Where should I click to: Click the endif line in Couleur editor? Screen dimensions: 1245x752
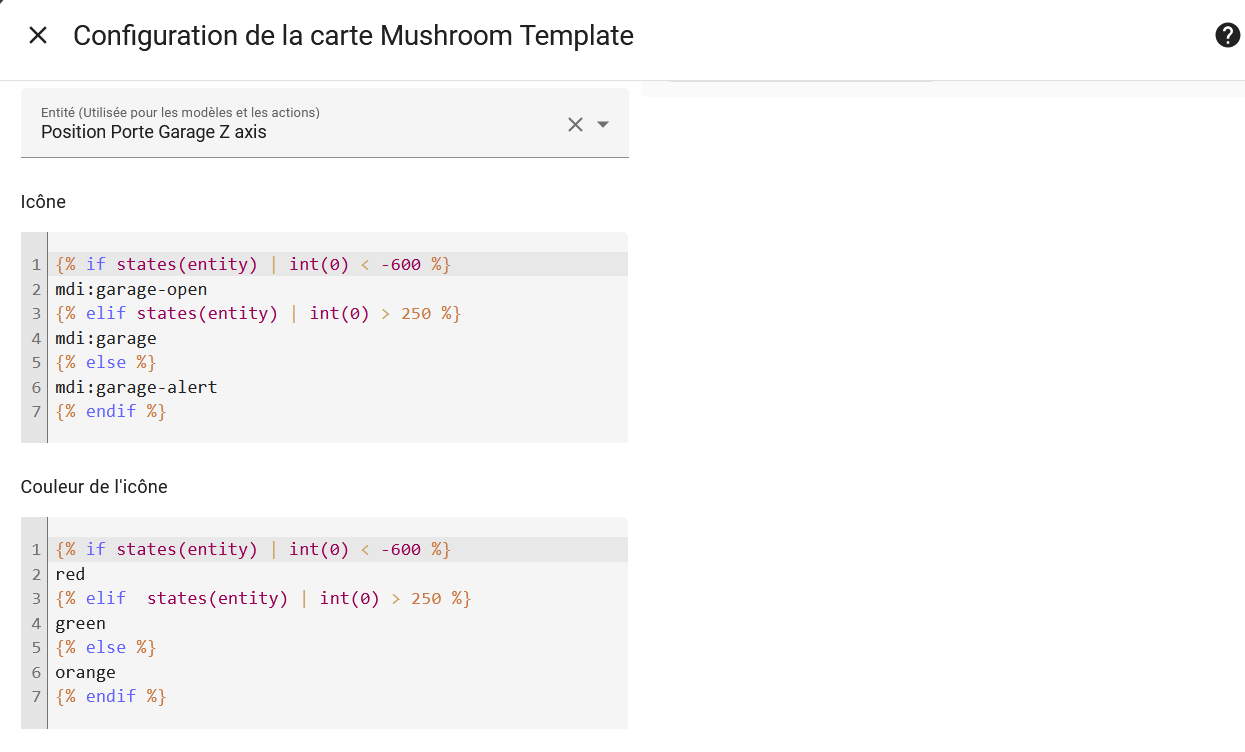pyautogui.click(x=111, y=696)
